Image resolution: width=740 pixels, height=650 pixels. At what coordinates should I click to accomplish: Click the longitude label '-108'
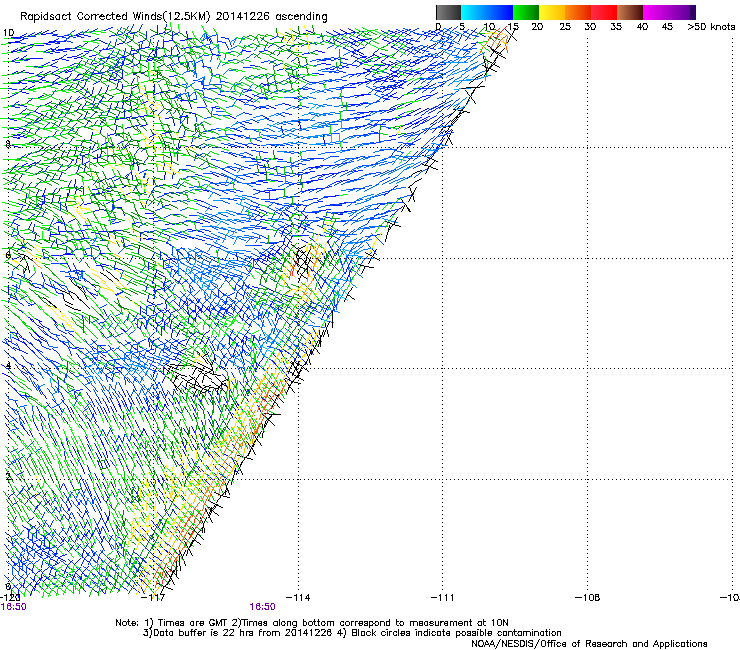587,598
